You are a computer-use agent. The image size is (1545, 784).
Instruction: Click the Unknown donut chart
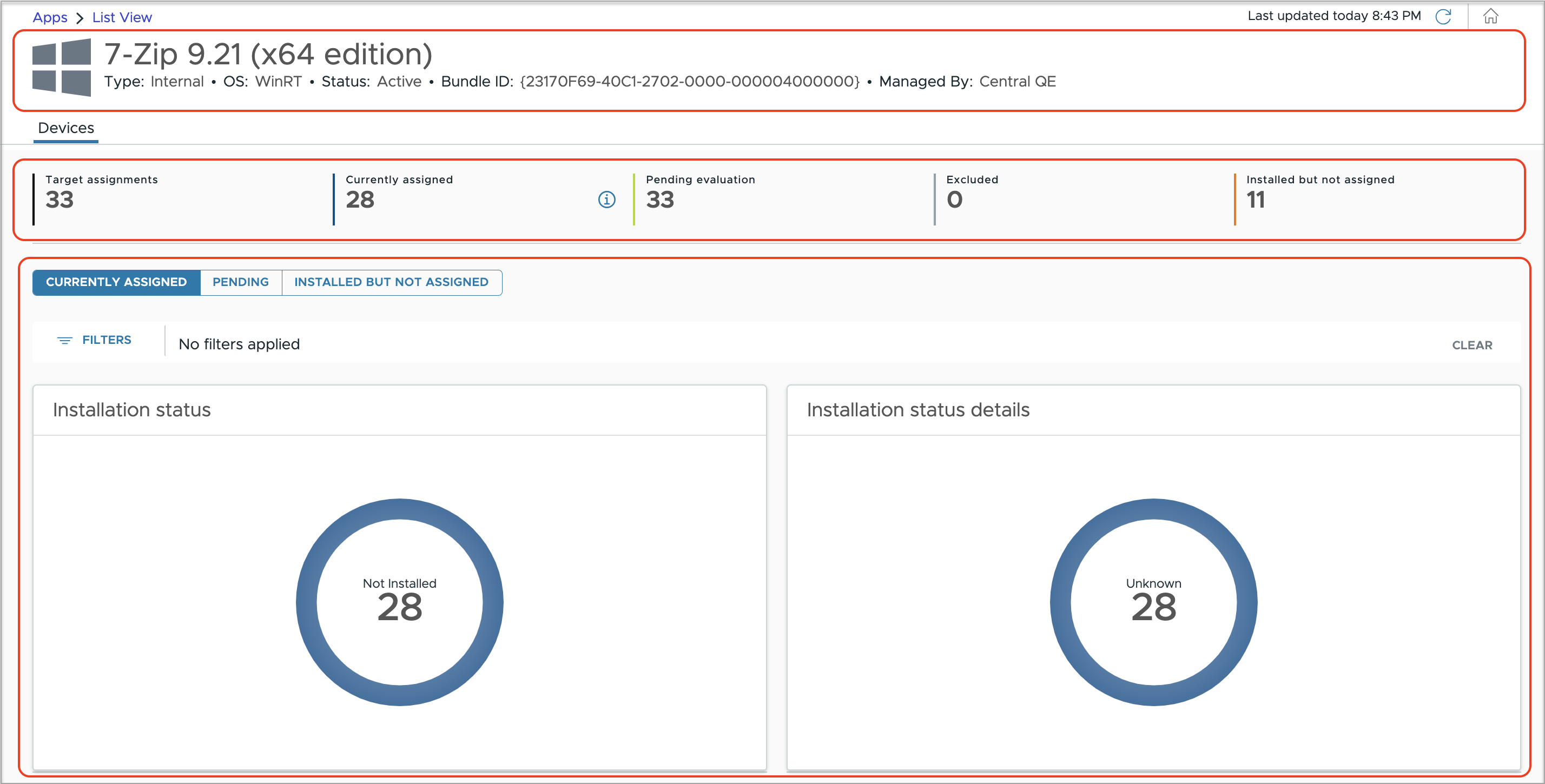1153,602
